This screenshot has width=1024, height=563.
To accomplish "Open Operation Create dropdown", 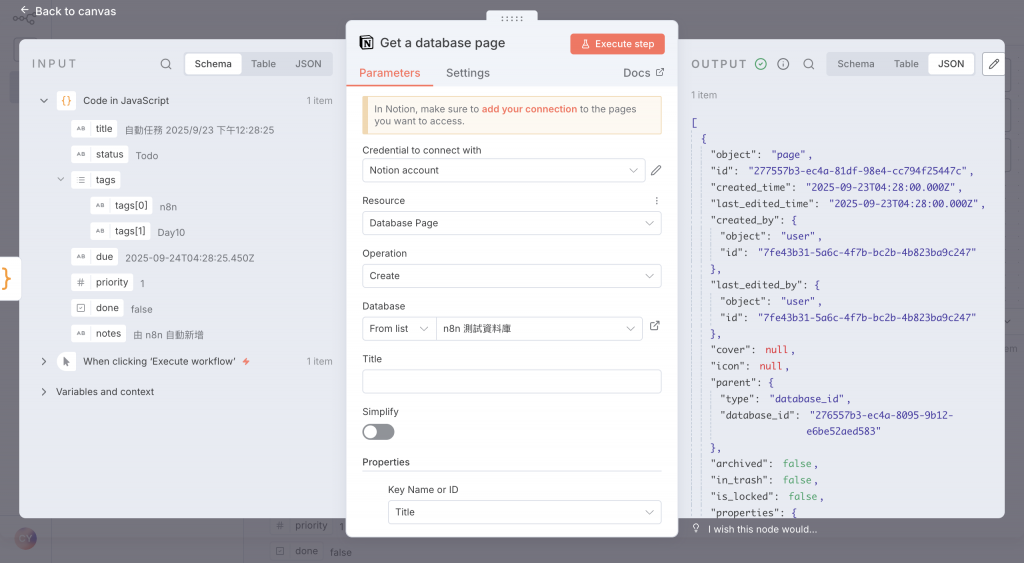I will pyautogui.click(x=511, y=276).
